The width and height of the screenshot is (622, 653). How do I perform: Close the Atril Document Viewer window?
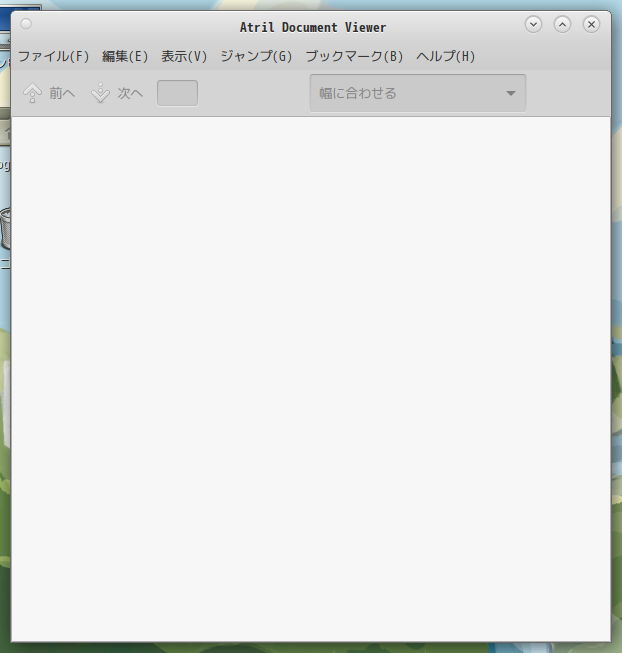[591, 24]
